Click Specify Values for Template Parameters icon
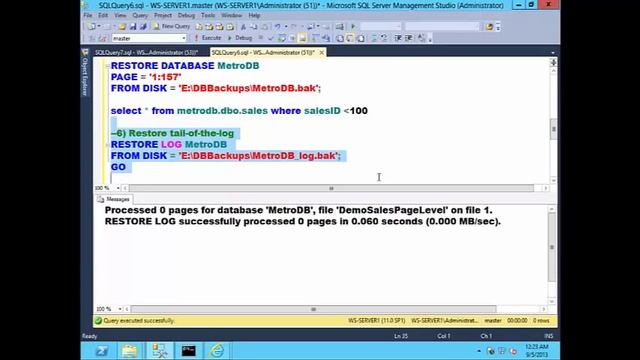 421,38
